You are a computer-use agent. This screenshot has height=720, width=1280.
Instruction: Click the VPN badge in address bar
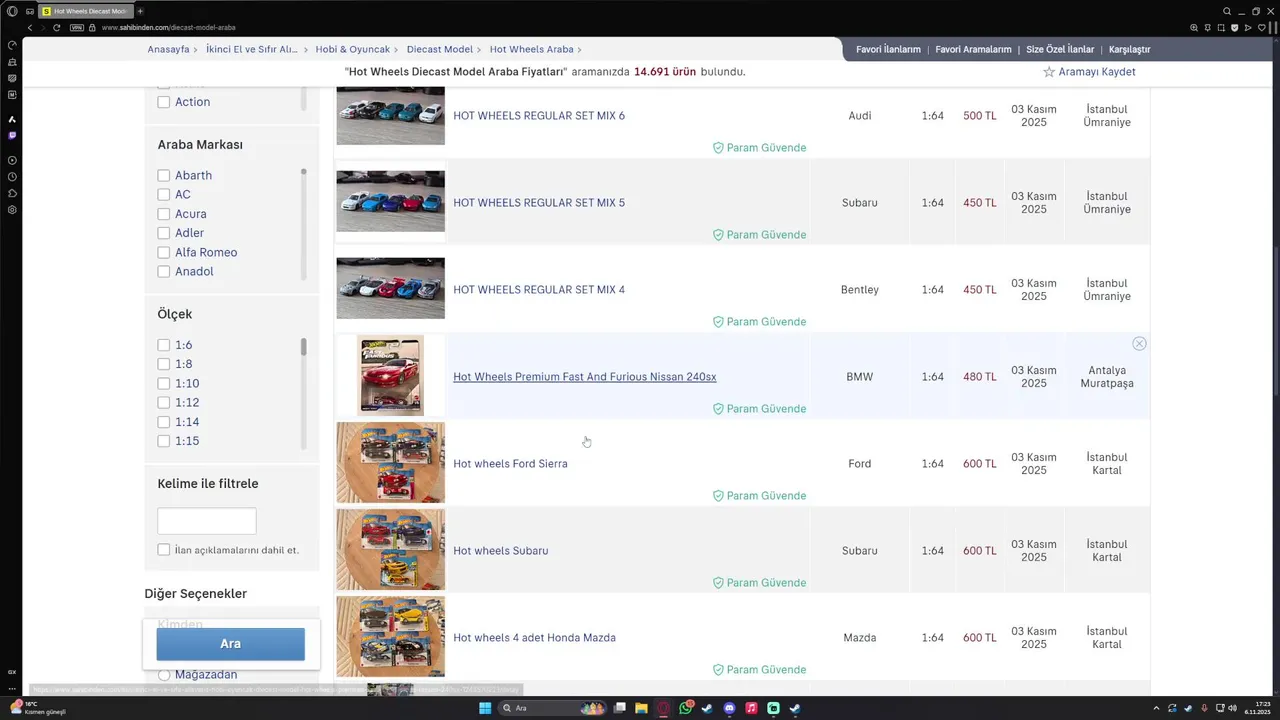coord(77,27)
